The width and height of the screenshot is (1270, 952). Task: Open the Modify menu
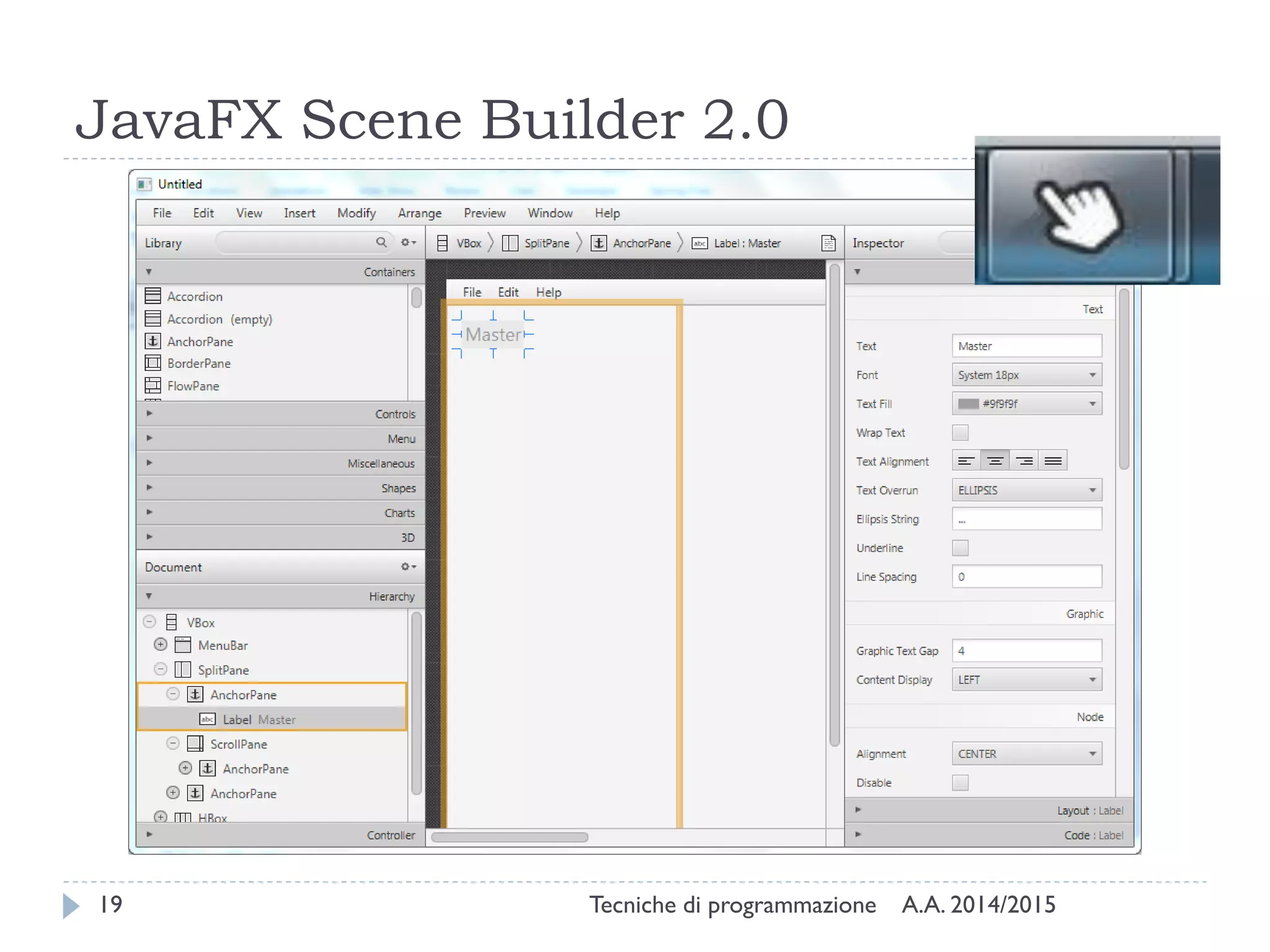[357, 213]
